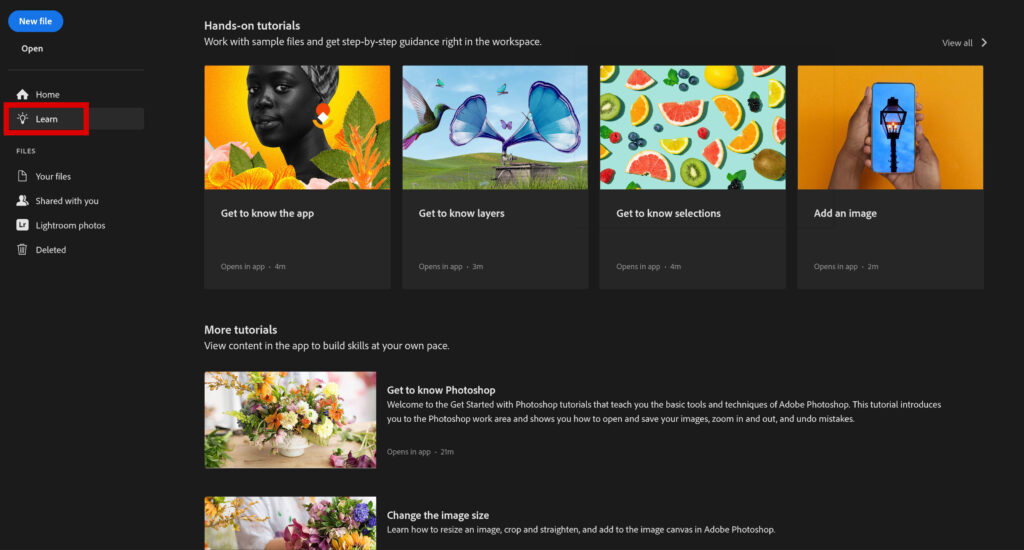1024x550 pixels.
Task: Open the Change the image size tutorial title
Action: click(x=438, y=515)
